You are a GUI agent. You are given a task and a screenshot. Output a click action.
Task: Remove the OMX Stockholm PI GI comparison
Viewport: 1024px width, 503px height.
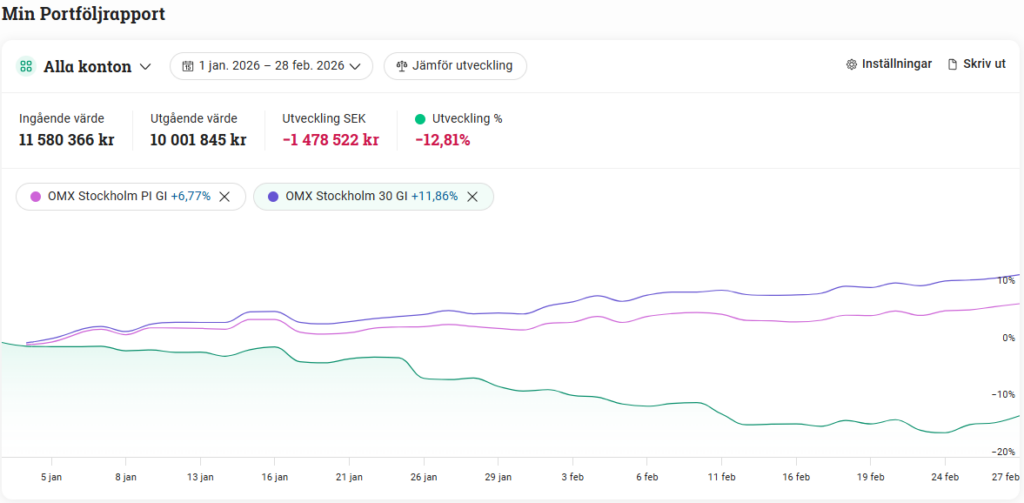[x=225, y=197]
